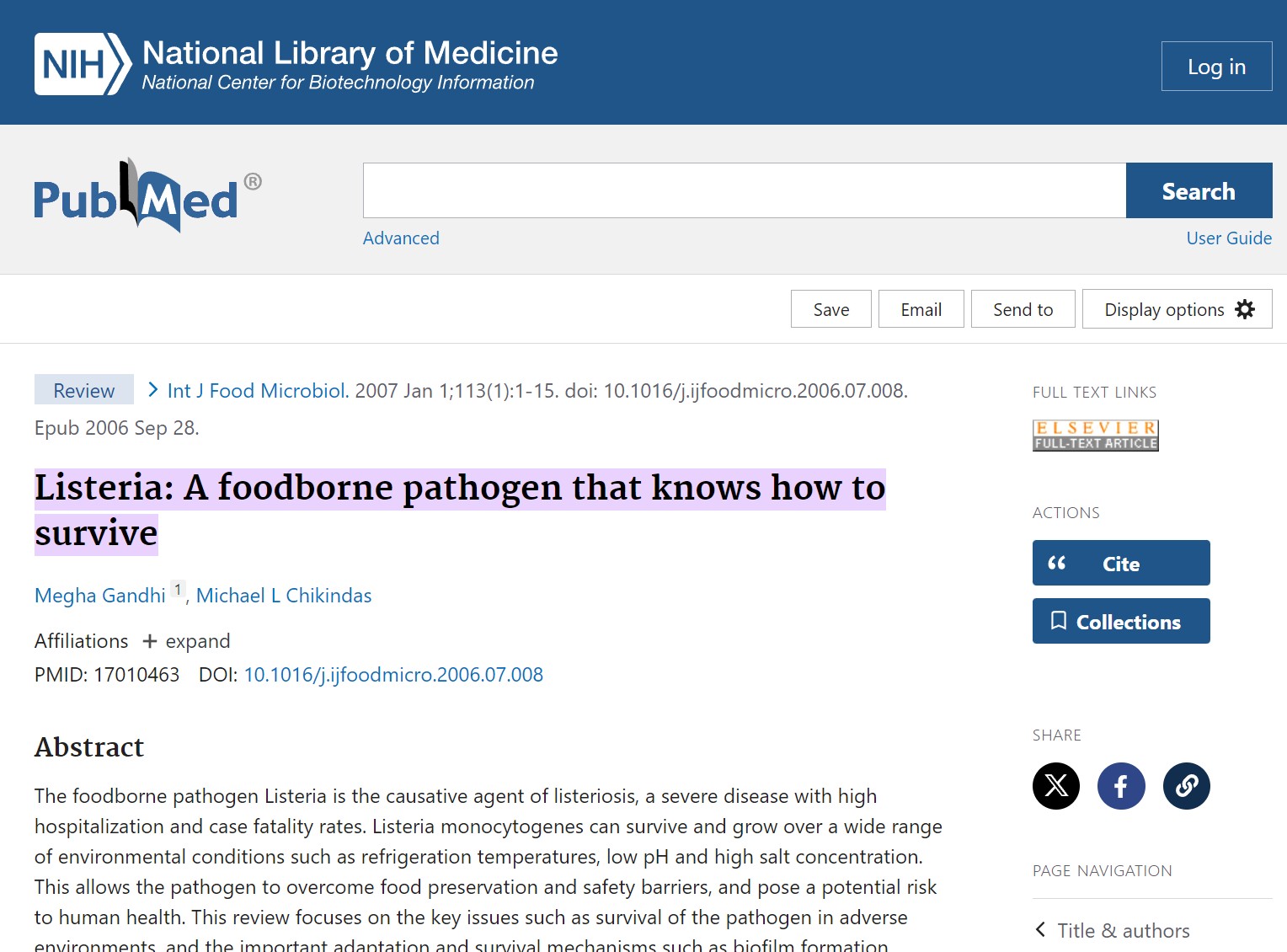Share the article on Facebook
This screenshot has height=952, width=1287.
[x=1121, y=785]
